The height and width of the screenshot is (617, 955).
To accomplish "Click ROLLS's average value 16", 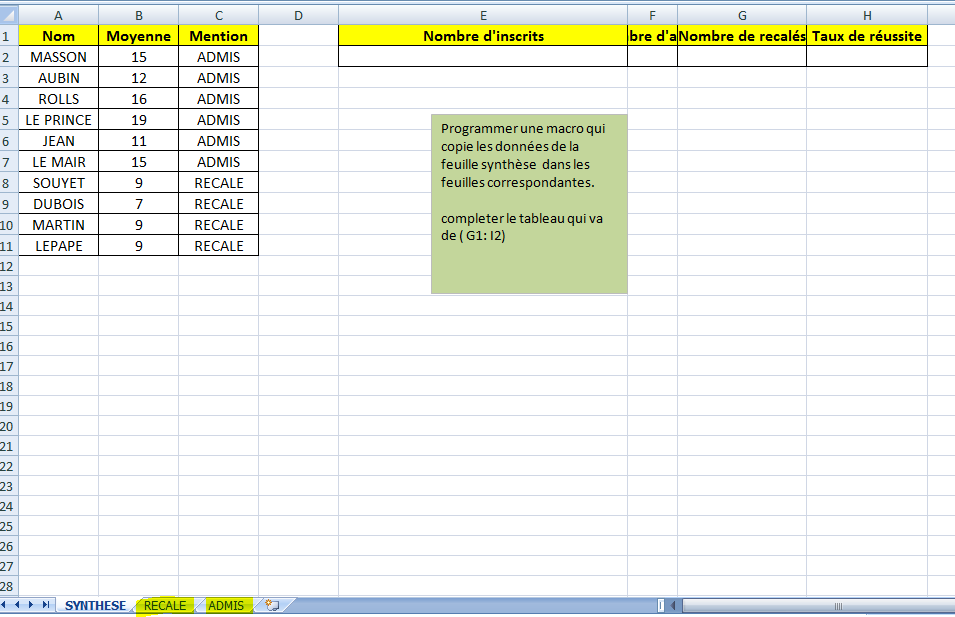I will point(139,99).
